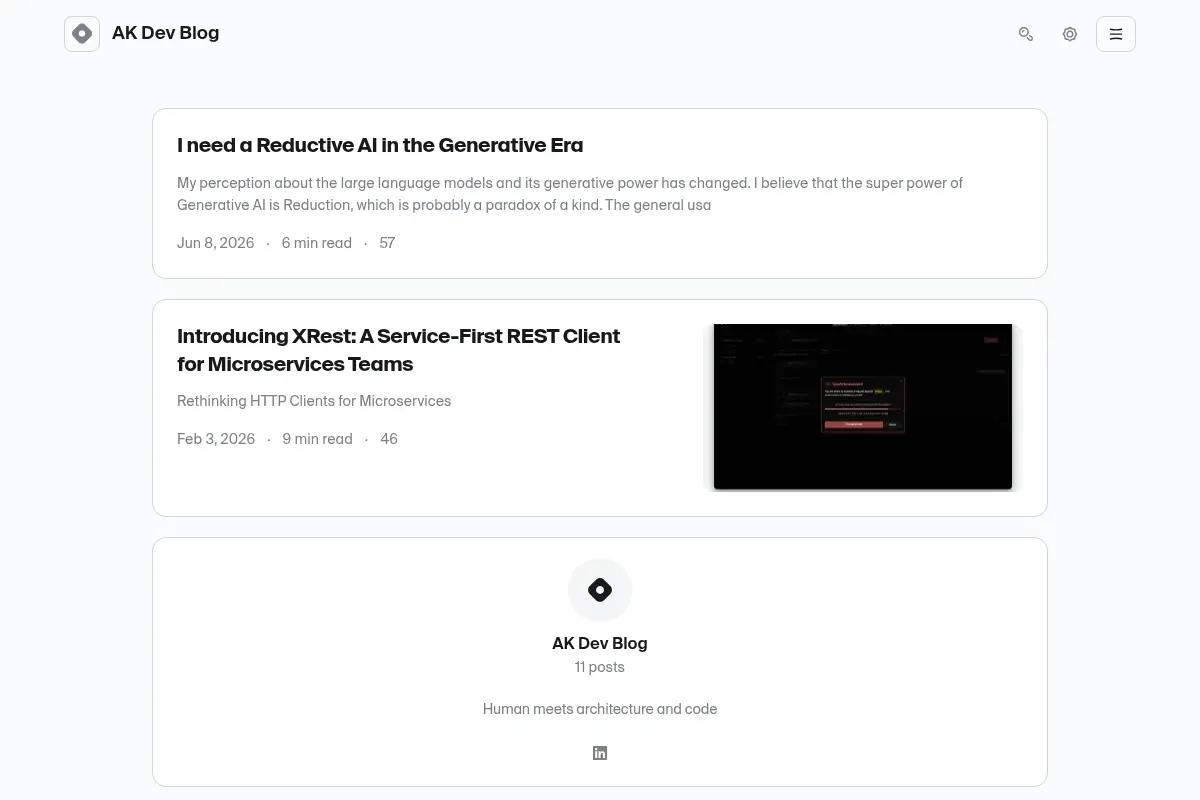Click the blog logo icon in header

pyautogui.click(x=82, y=34)
